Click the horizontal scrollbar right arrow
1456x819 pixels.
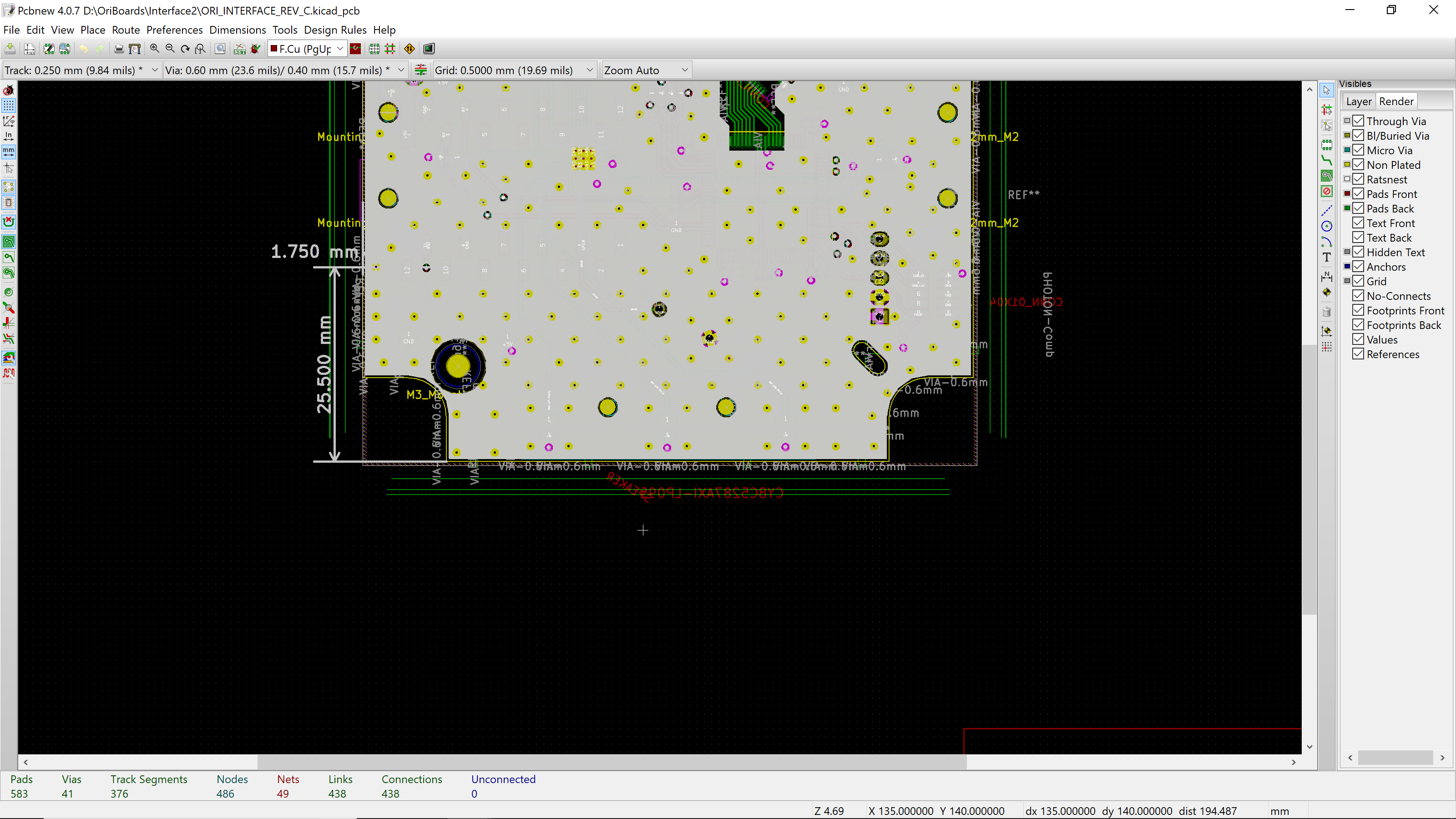click(1293, 762)
